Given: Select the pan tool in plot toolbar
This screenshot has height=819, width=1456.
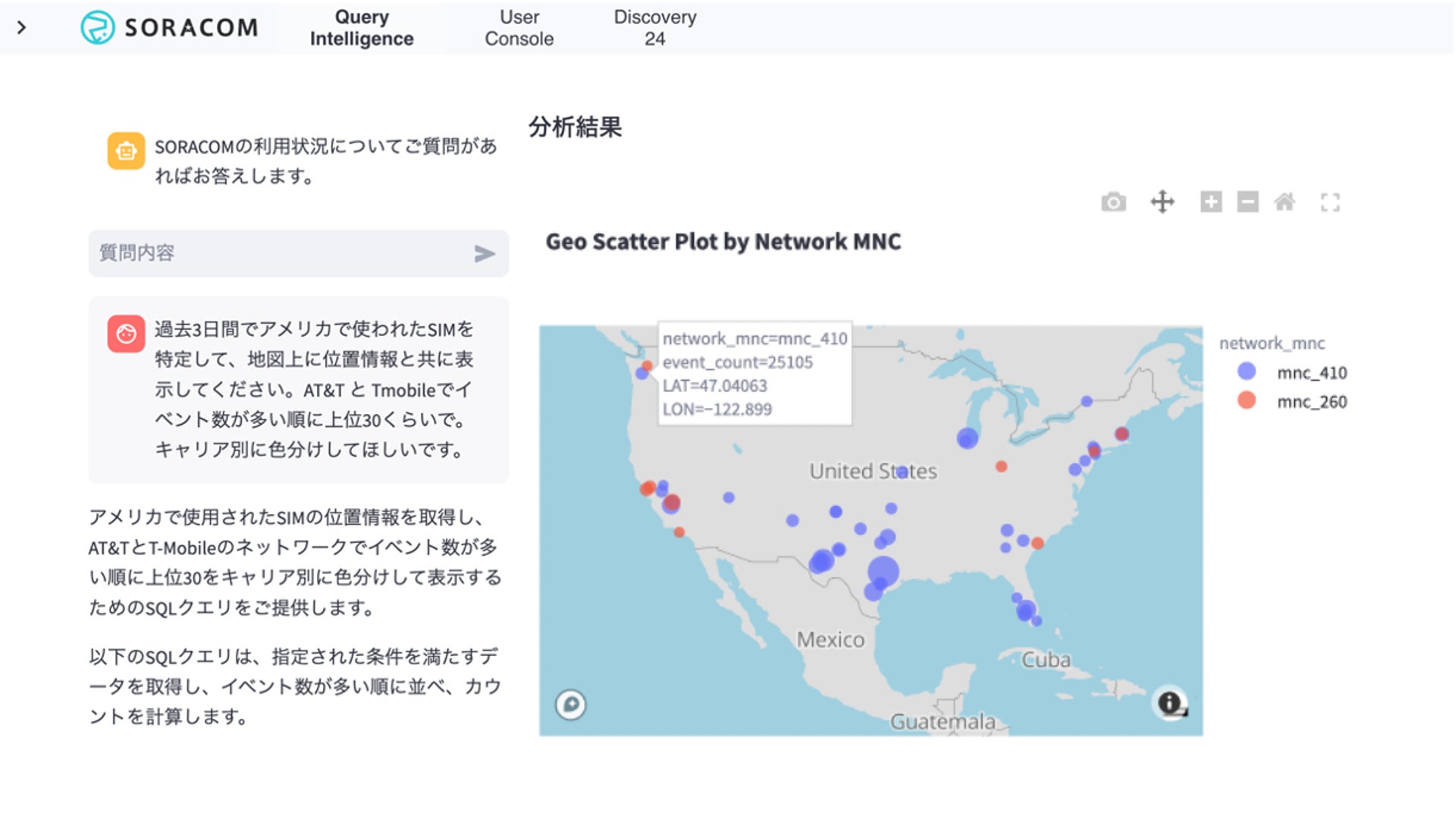Looking at the screenshot, I should pos(1162,202).
